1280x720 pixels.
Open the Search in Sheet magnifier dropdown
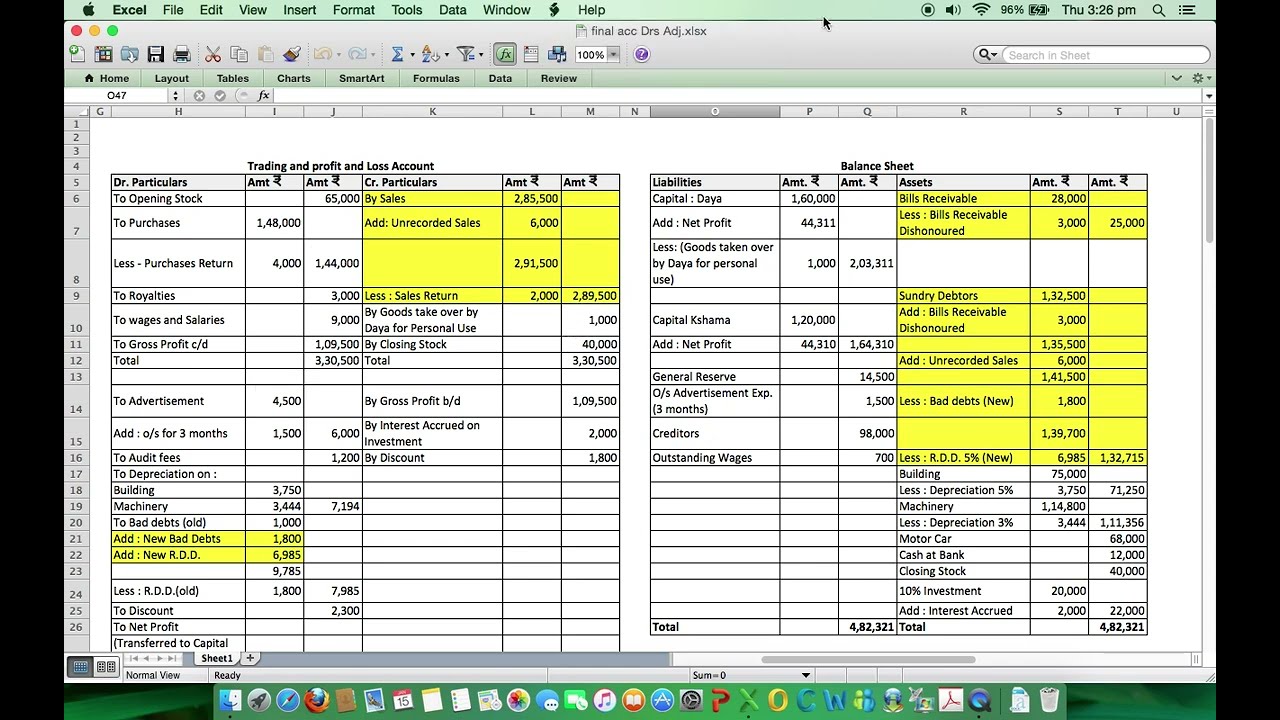[989, 55]
